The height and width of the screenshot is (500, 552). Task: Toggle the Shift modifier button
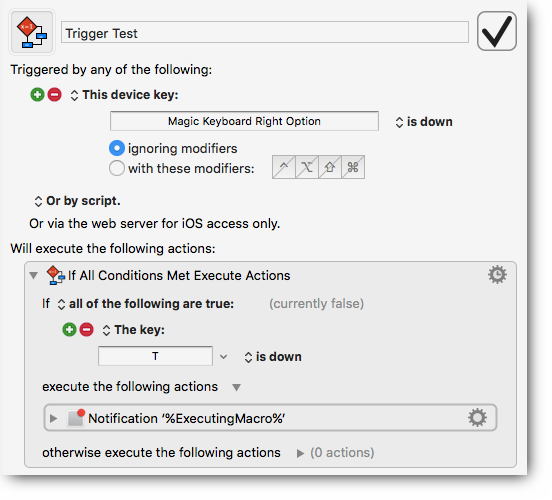330,167
